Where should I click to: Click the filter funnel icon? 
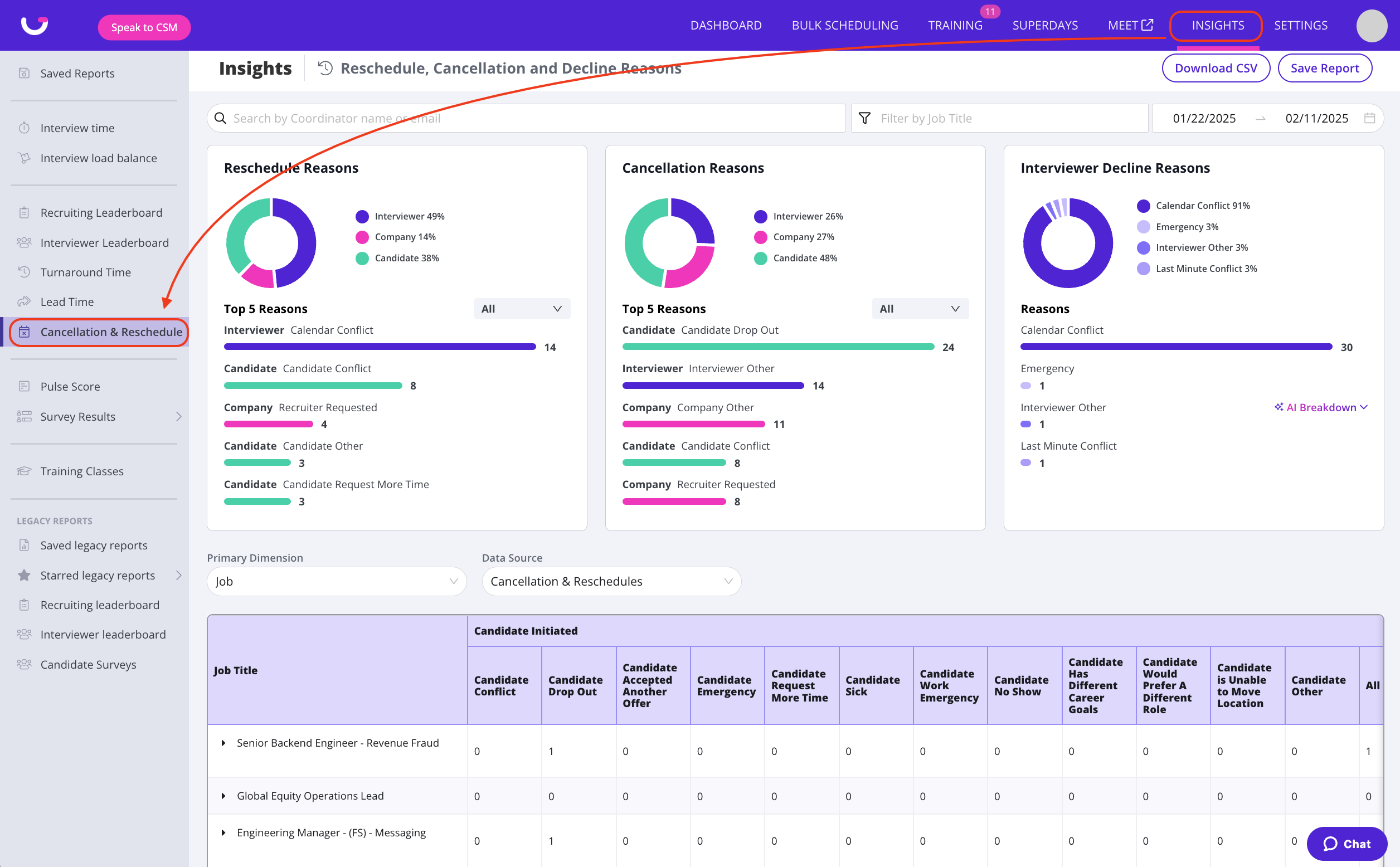(x=864, y=118)
